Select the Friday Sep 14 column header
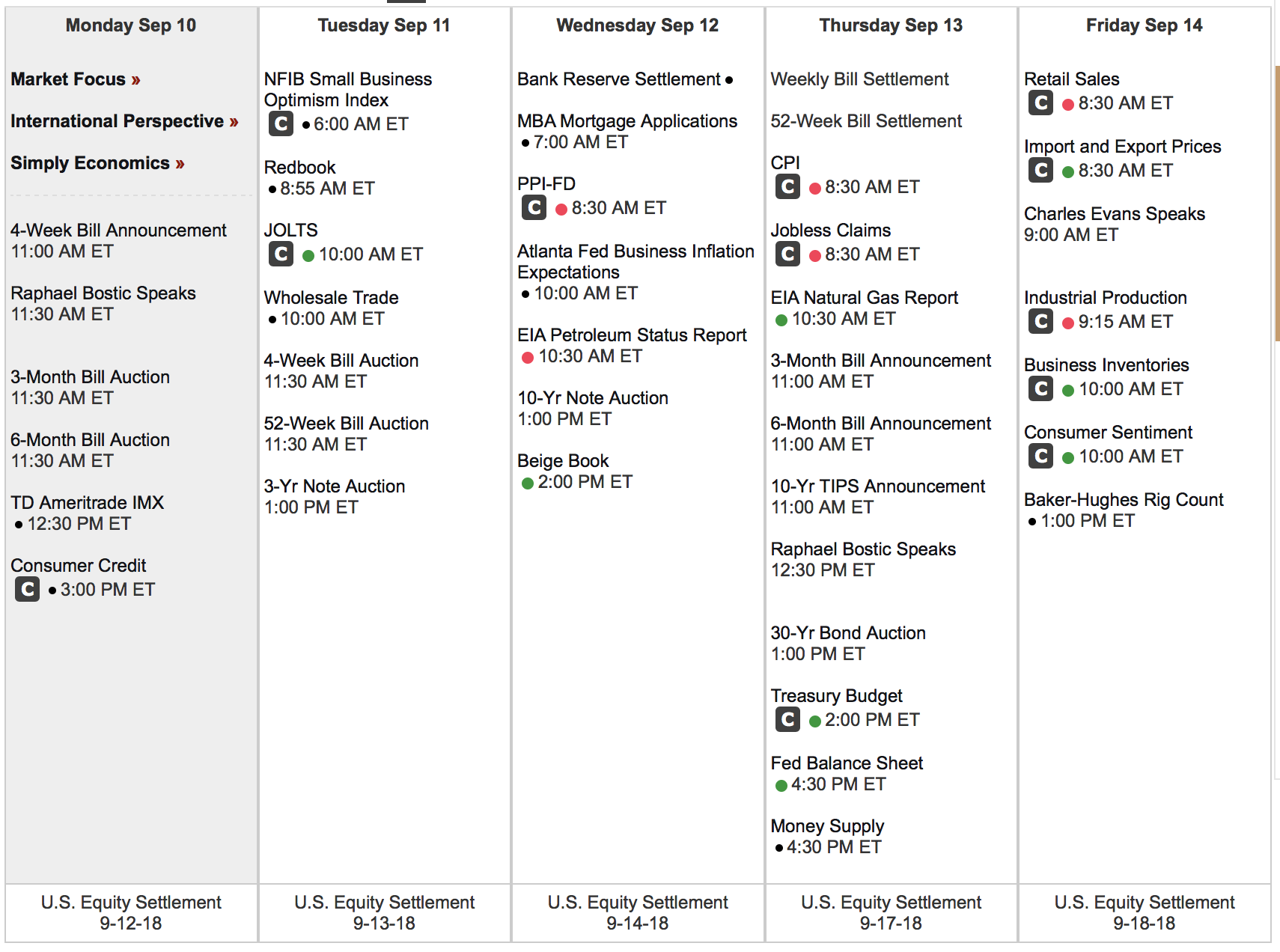 pyautogui.click(x=1144, y=25)
